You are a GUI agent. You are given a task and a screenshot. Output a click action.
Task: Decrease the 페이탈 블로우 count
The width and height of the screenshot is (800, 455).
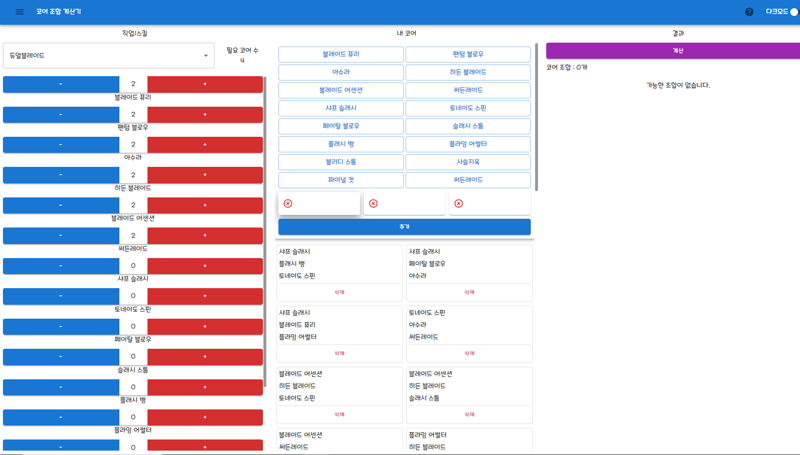point(61,326)
